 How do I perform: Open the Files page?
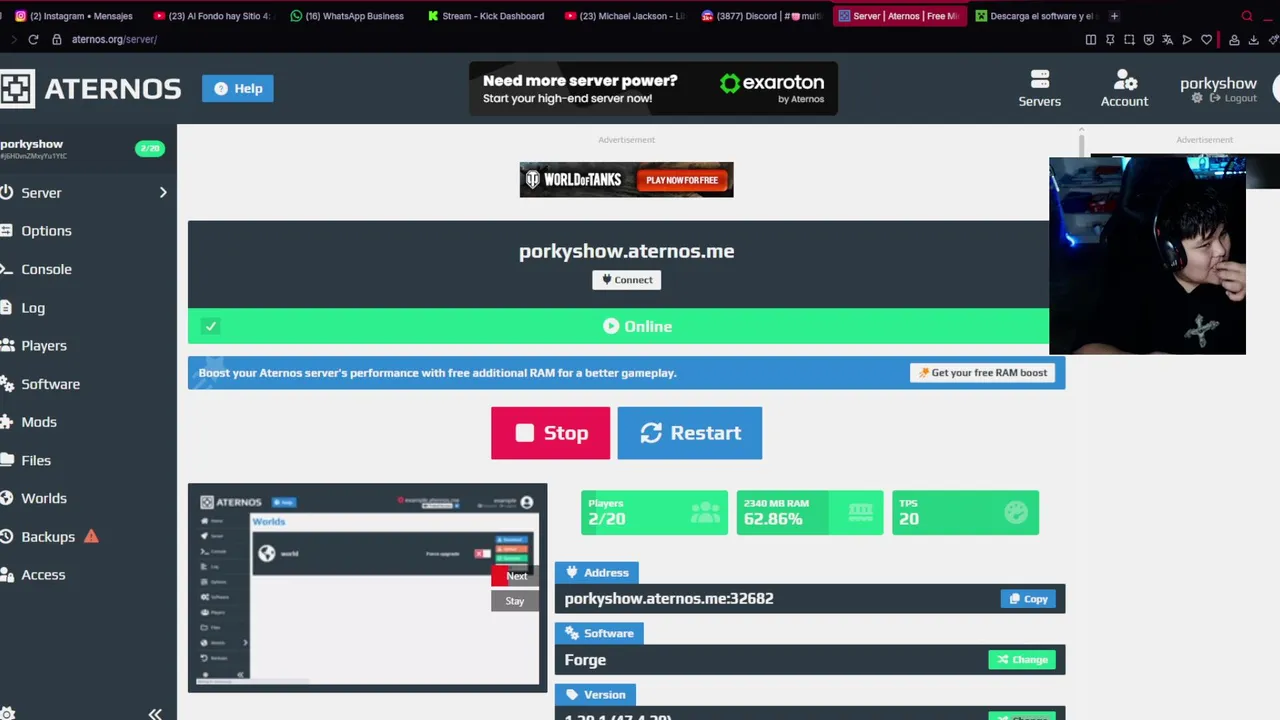click(x=36, y=460)
